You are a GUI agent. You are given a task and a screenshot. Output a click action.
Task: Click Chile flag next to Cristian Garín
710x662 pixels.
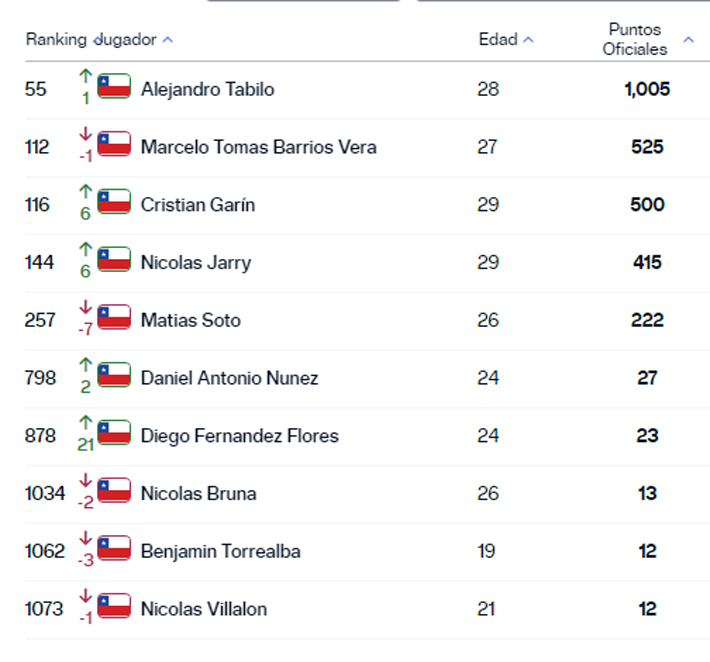114,203
